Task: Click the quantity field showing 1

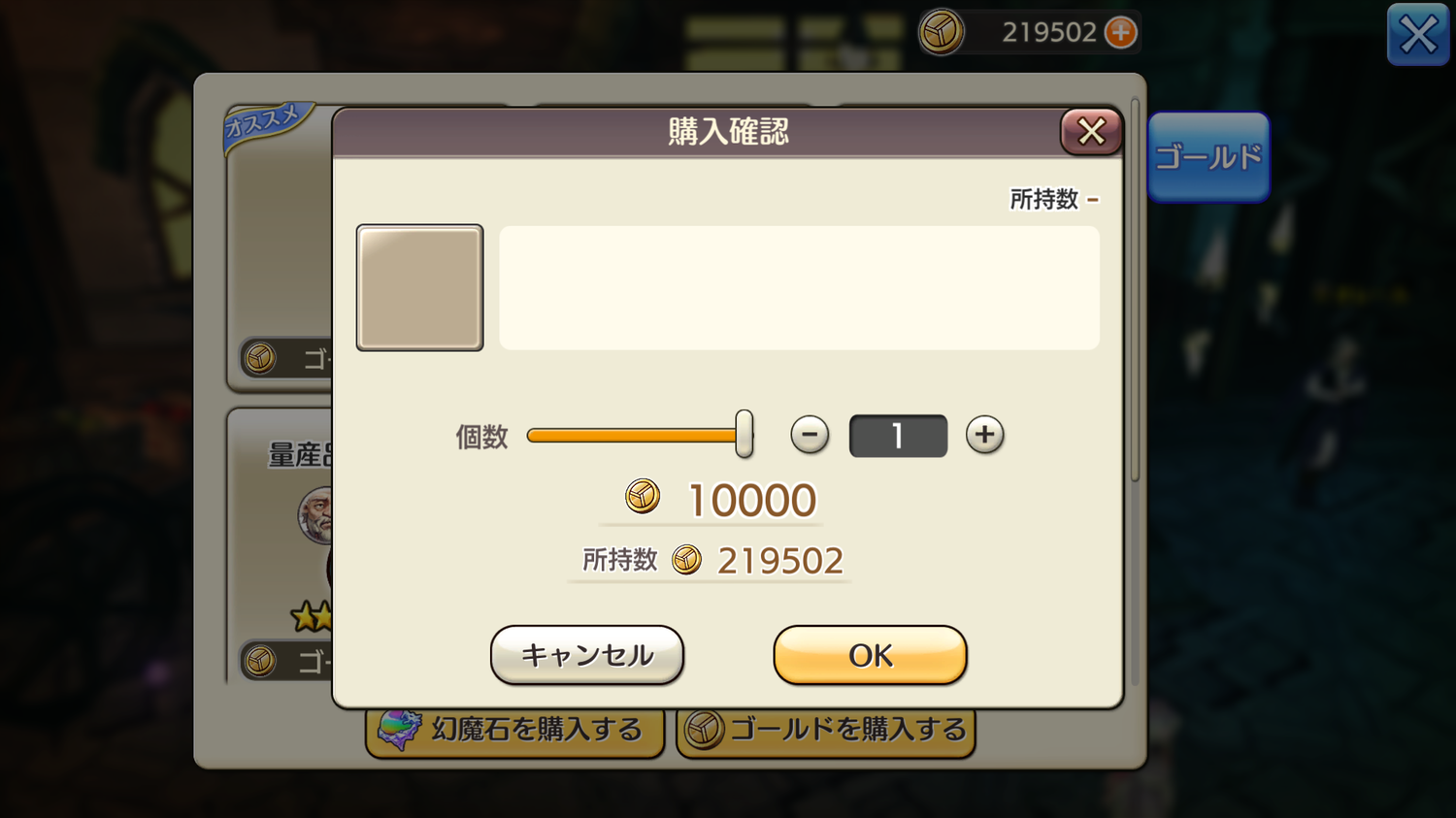Action: (x=898, y=436)
